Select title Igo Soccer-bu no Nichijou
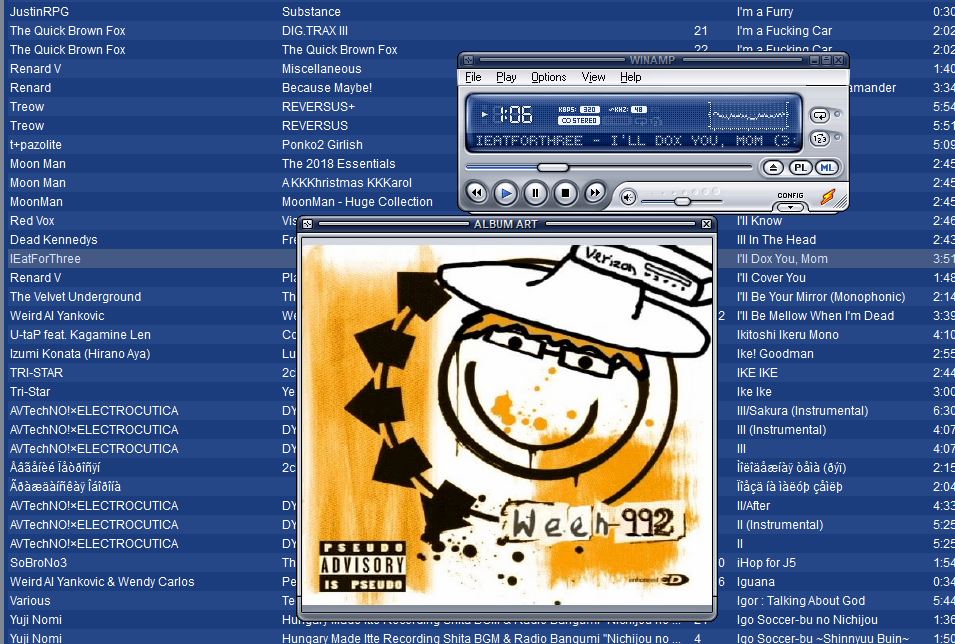Viewport: 955px width, 644px height. click(807, 620)
